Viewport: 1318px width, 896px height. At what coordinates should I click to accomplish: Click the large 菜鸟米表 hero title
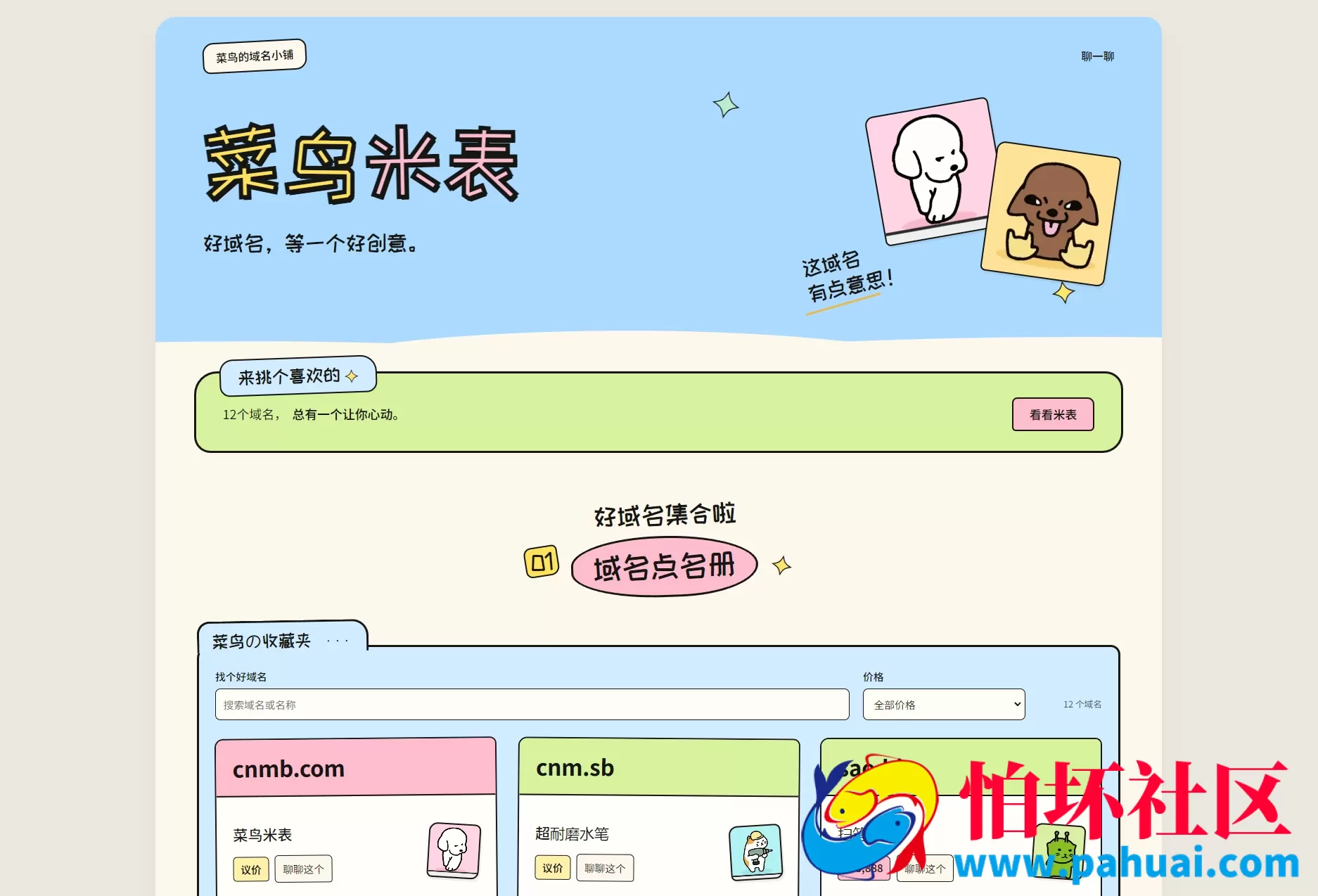[x=362, y=163]
